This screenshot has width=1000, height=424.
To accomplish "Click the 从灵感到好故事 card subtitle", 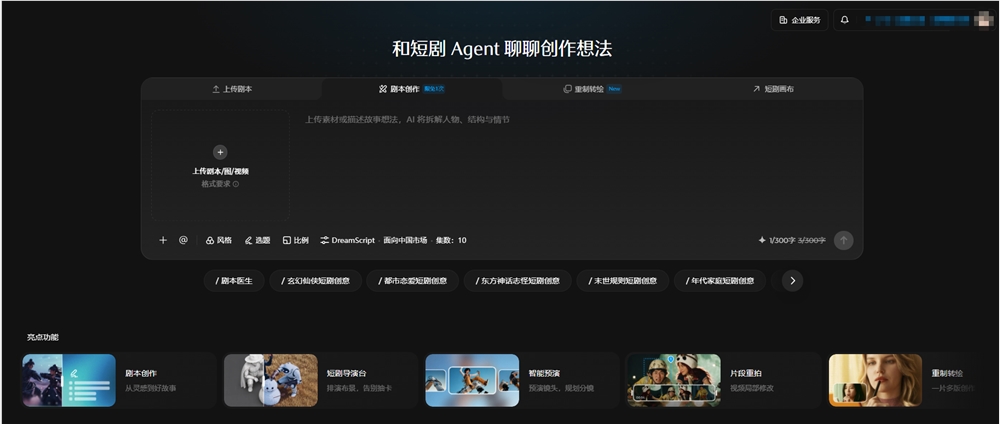I will pos(151,388).
